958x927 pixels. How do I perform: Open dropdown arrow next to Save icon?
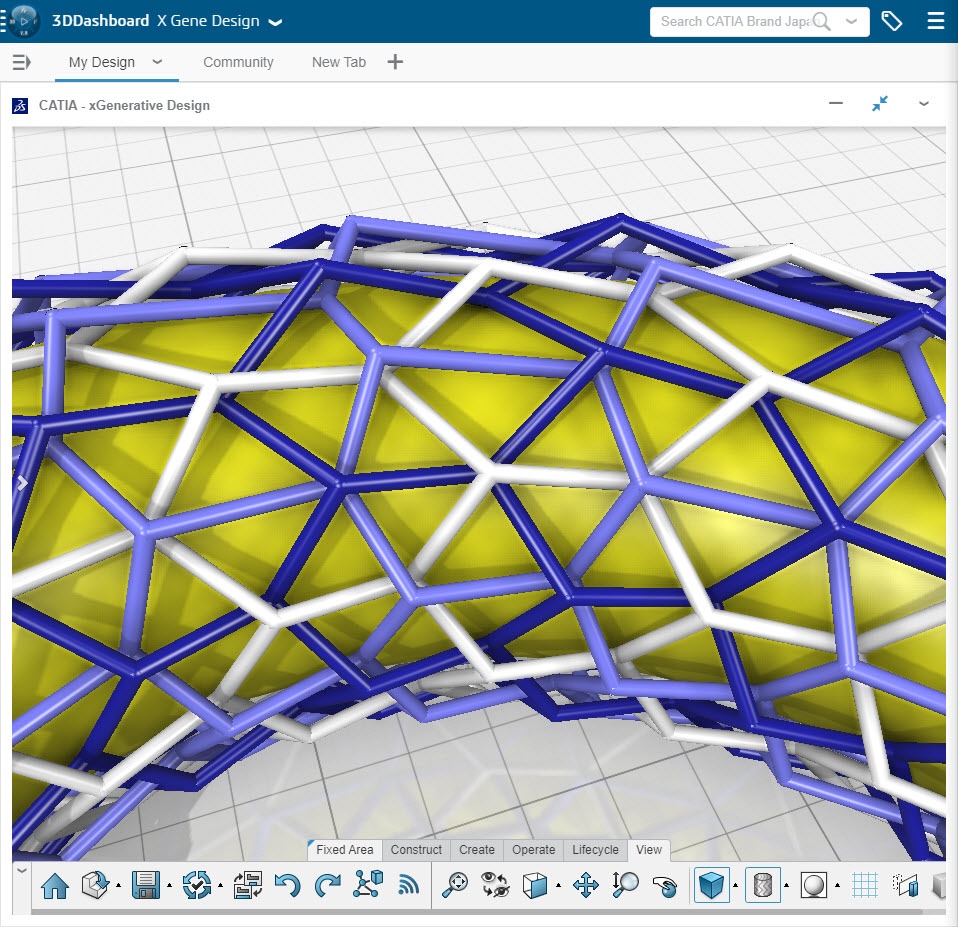(169, 885)
